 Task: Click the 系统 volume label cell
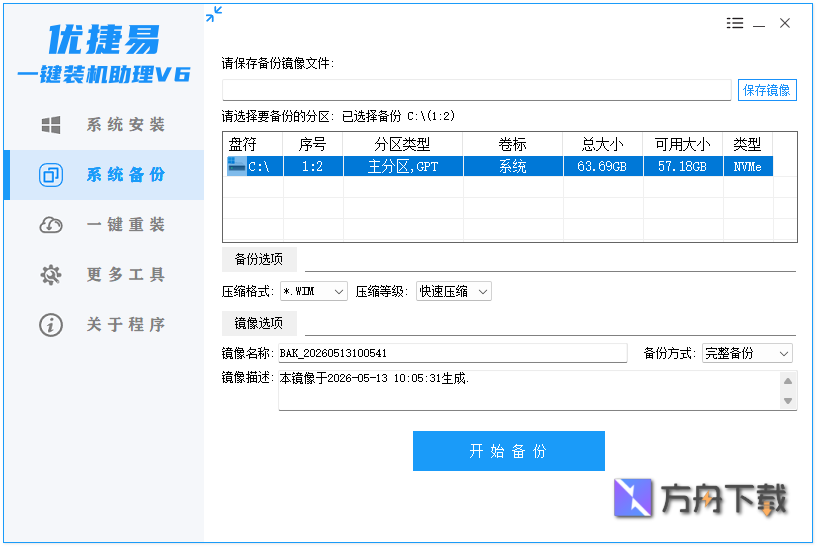513,166
